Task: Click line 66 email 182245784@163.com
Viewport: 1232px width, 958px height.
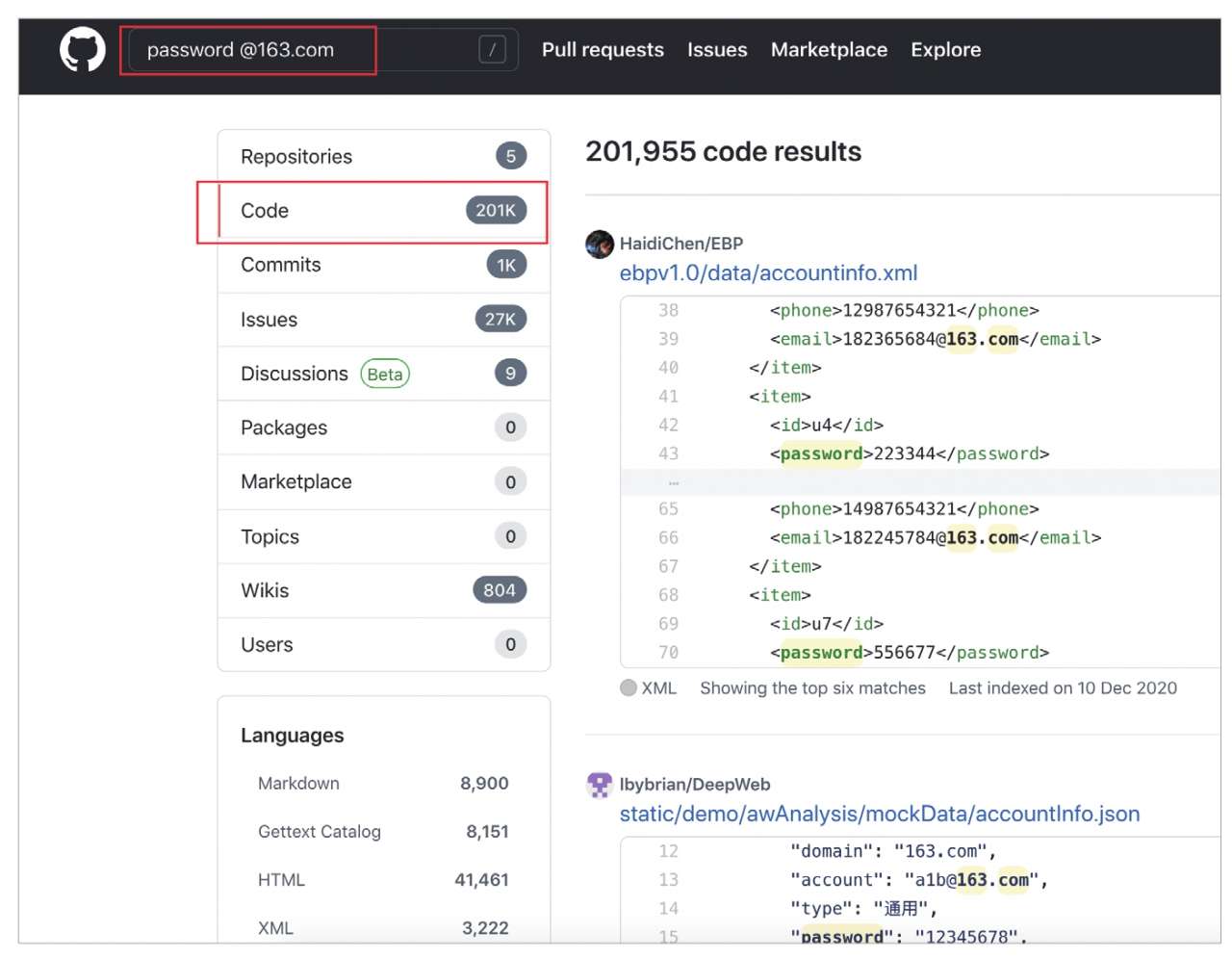Action: (935, 537)
